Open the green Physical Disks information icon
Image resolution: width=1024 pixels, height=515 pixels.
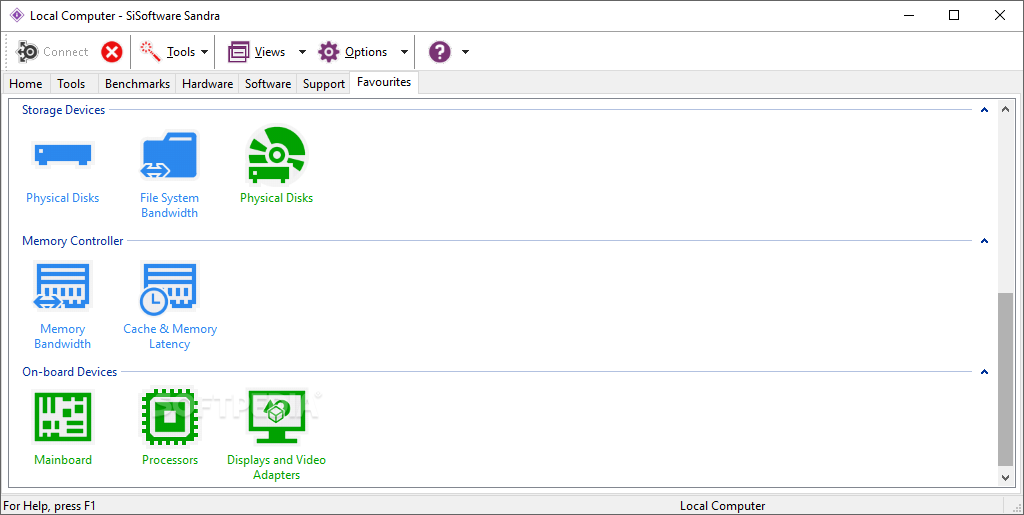pyautogui.click(x=276, y=155)
